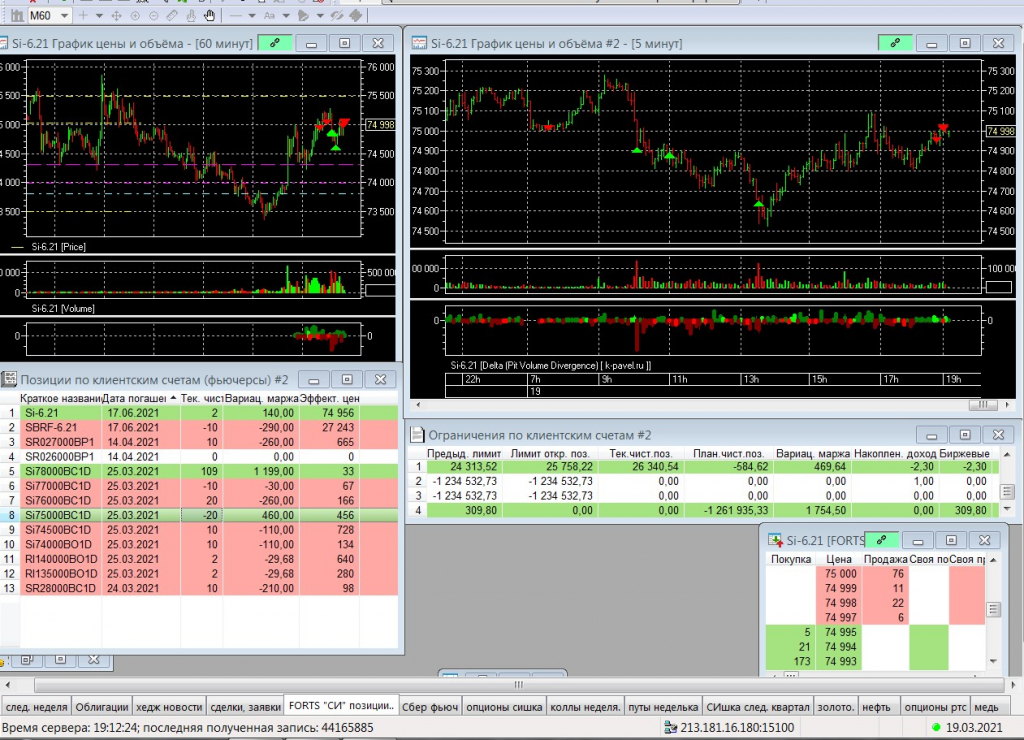The image size is (1024, 740).
Task: Click the 60-minute chart window title icon
Action: 4,43
